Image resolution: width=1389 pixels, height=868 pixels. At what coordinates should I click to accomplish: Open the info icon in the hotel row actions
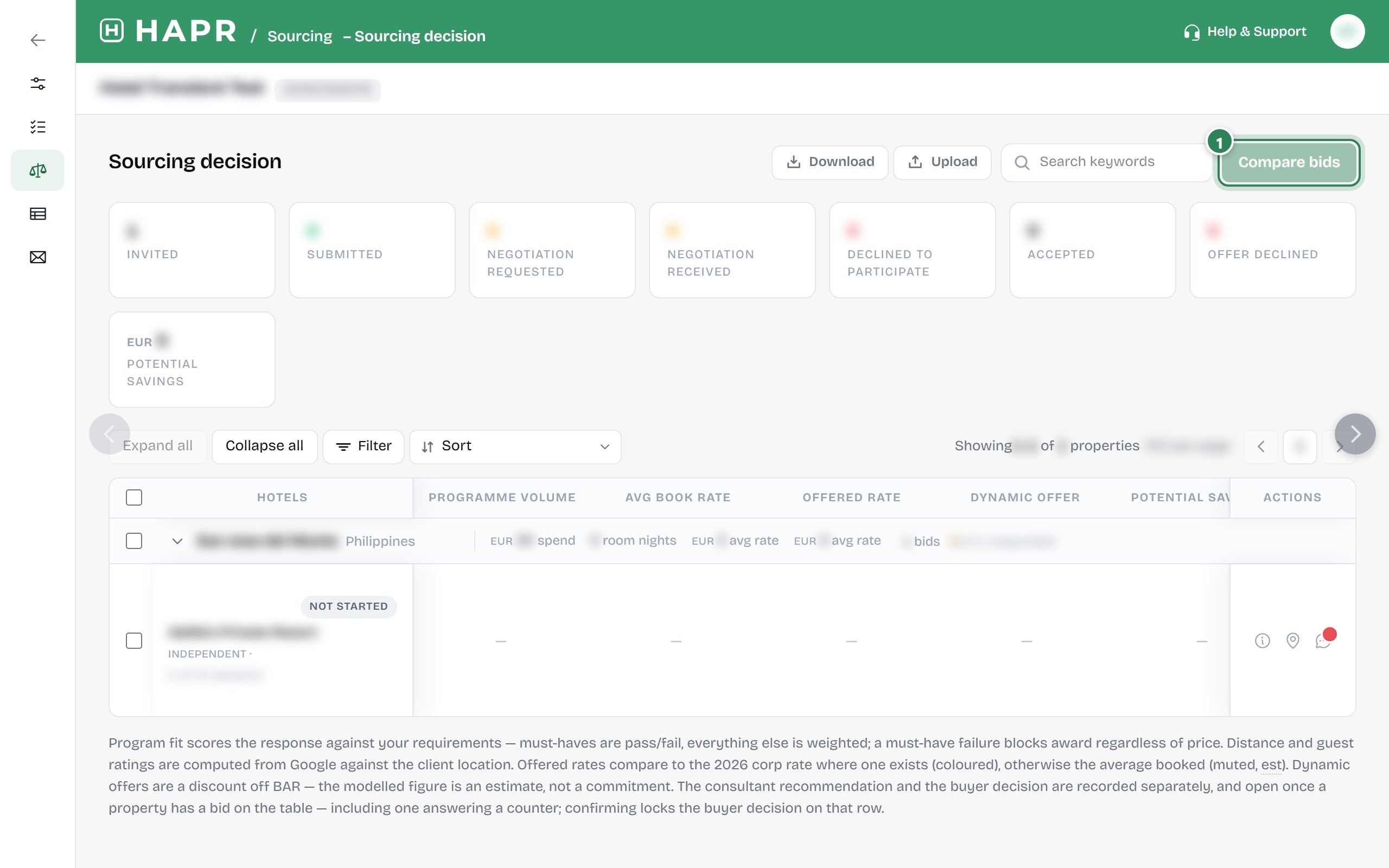click(x=1262, y=640)
